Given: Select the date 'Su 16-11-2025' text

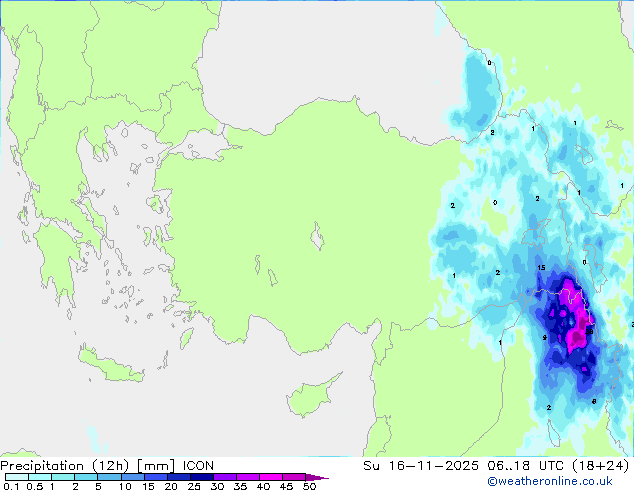Looking at the screenshot, I should coord(421,466).
